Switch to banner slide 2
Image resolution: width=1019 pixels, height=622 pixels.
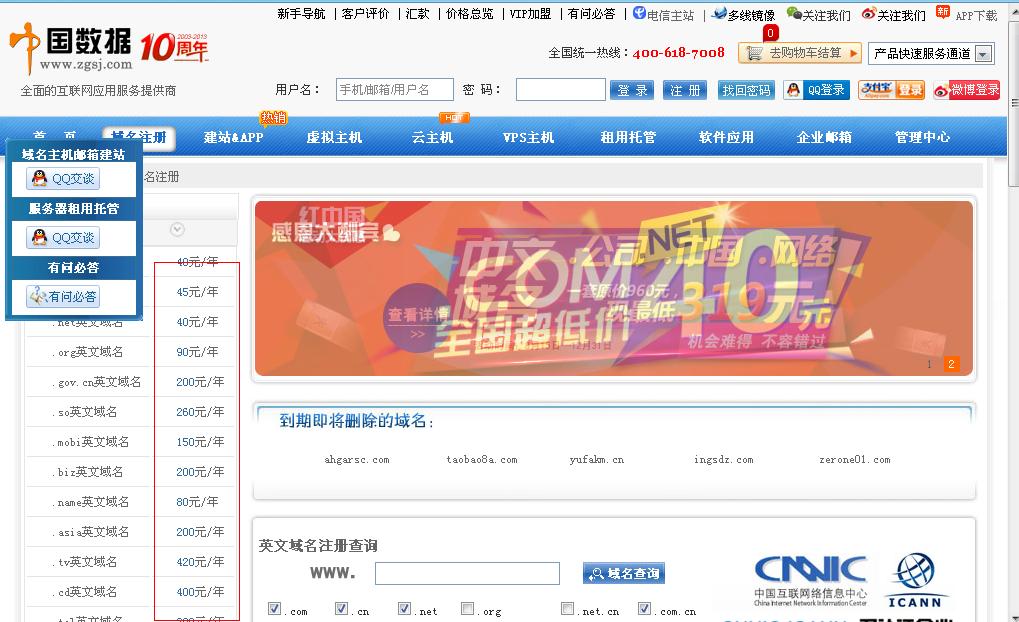[x=951, y=364]
